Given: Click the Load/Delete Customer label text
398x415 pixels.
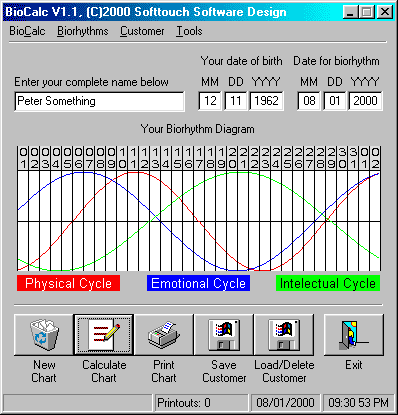Looking at the screenshot, I should [x=284, y=371].
